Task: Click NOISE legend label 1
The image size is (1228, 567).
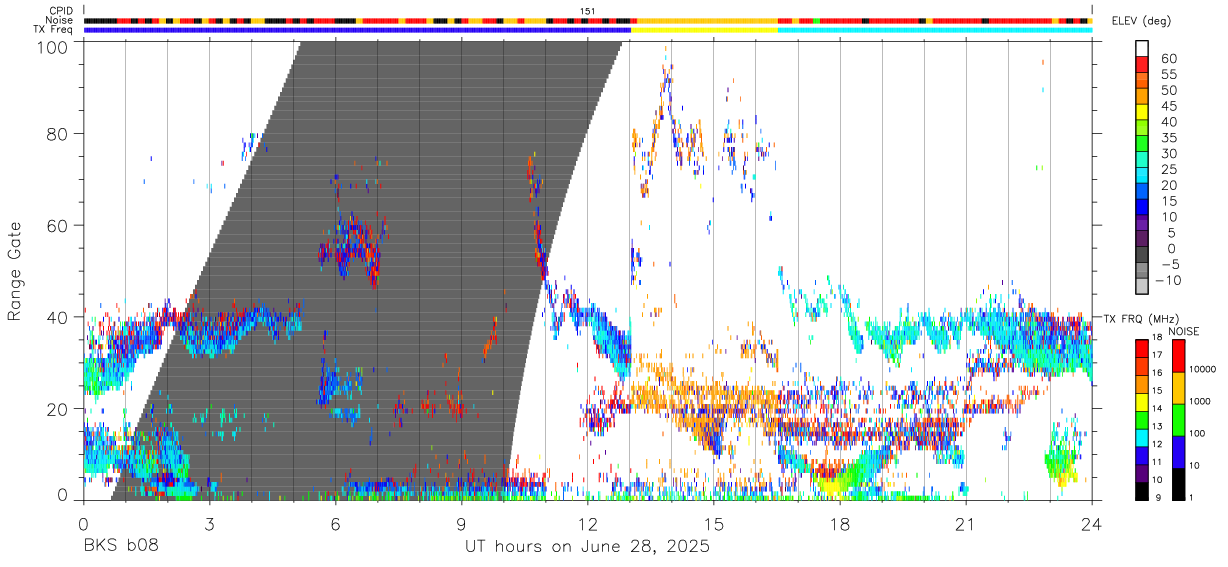Action: (x=1189, y=497)
